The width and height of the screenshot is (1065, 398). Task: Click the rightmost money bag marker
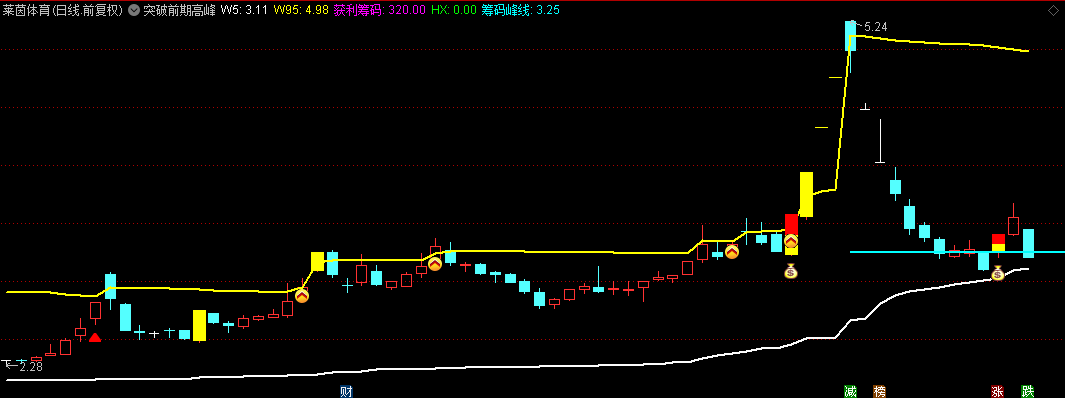pyautogui.click(x=997, y=274)
